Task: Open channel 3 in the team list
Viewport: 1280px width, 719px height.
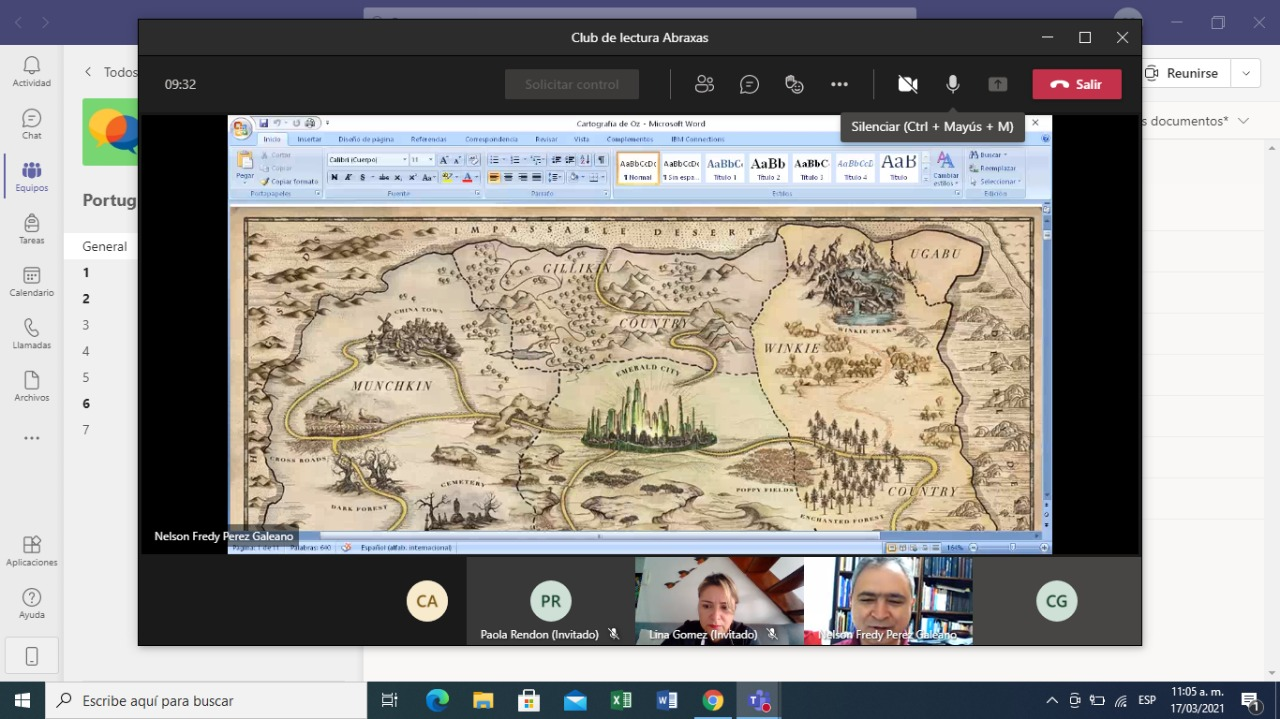Action: click(x=86, y=325)
